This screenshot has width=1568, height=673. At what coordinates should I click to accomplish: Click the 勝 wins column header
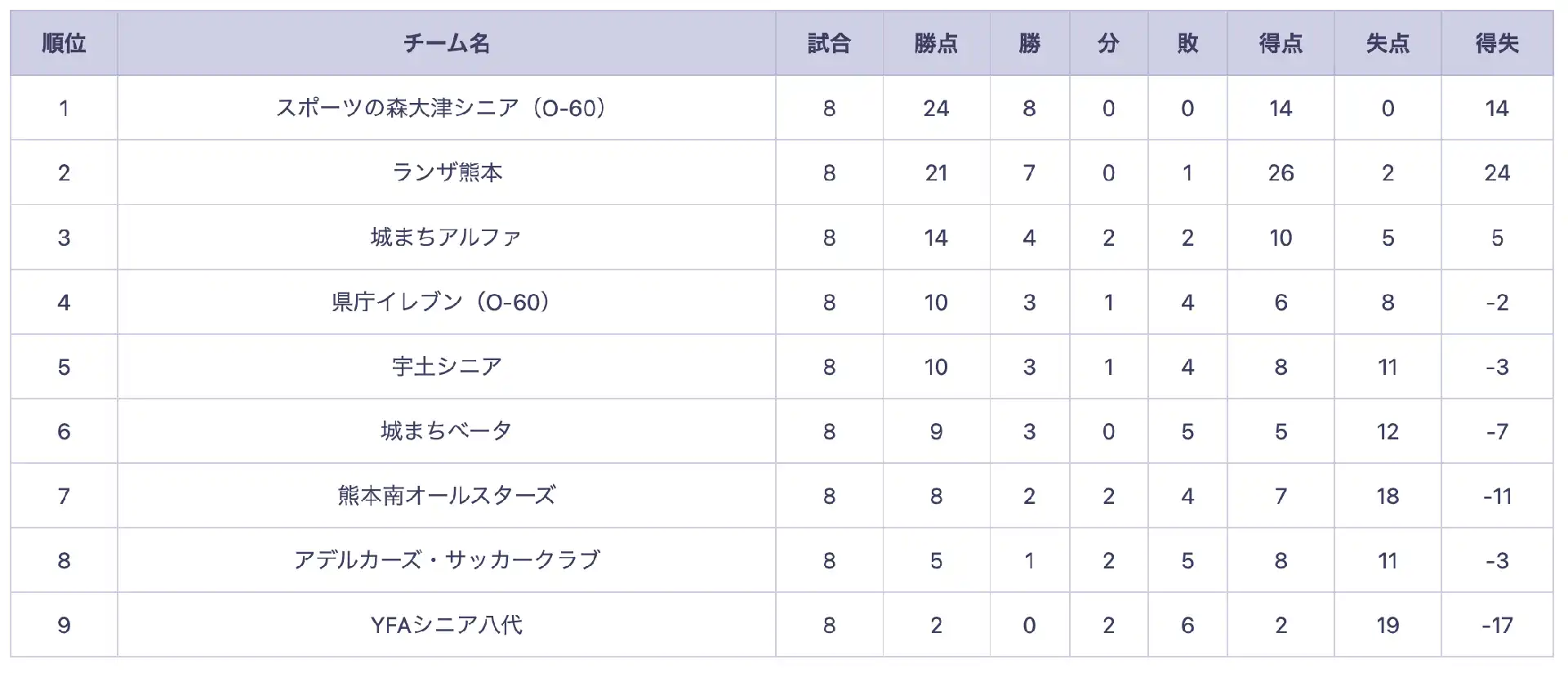tap(1029, 43)
